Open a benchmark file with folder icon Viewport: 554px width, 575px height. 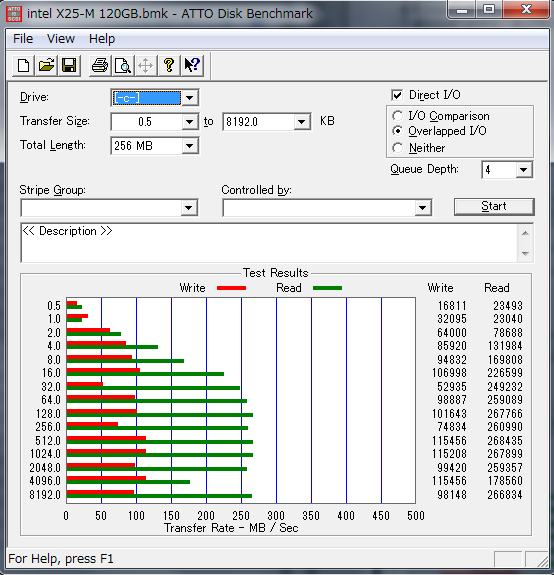coord(47,66)
